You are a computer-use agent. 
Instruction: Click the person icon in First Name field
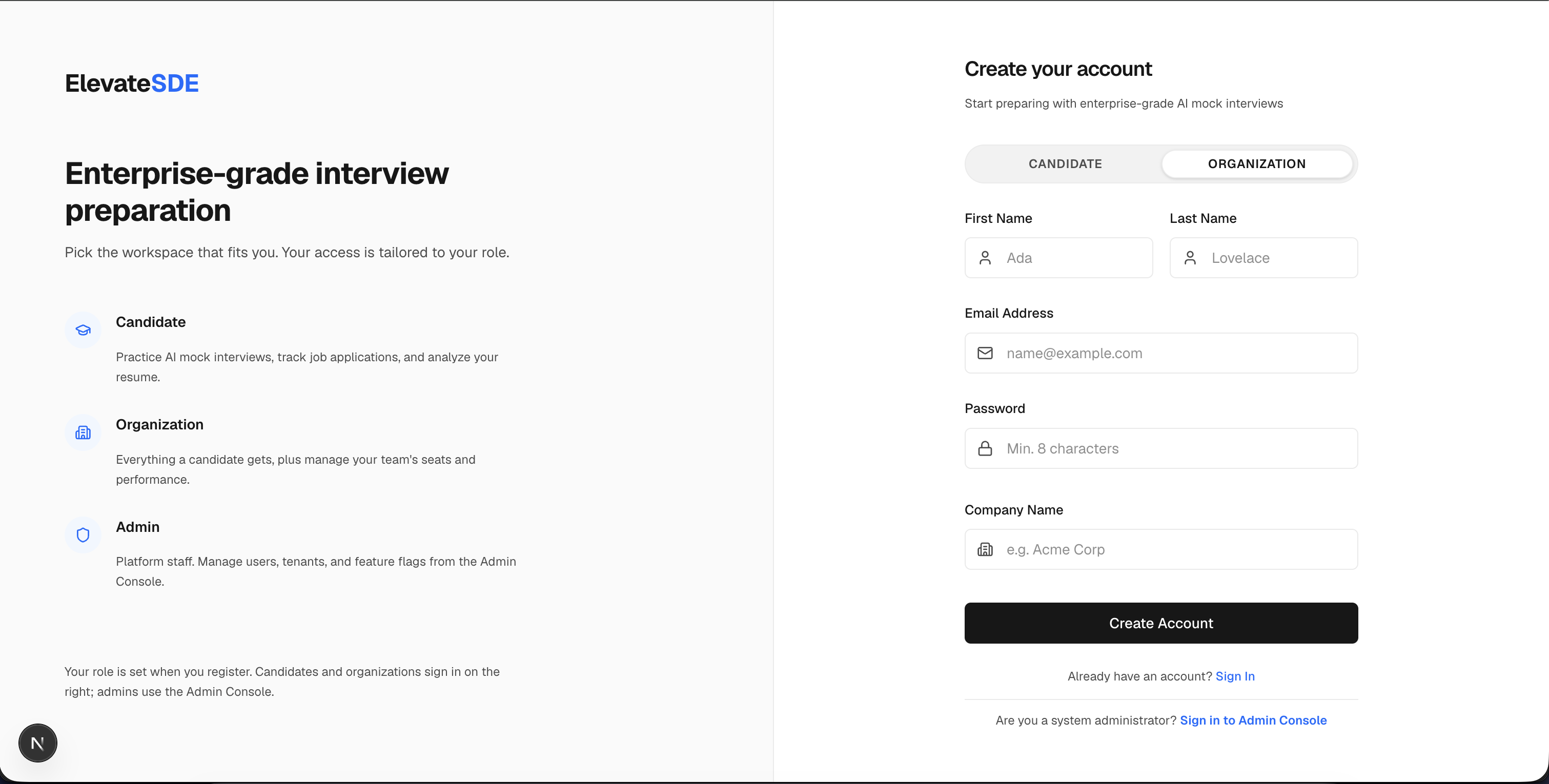coord(985,258)
